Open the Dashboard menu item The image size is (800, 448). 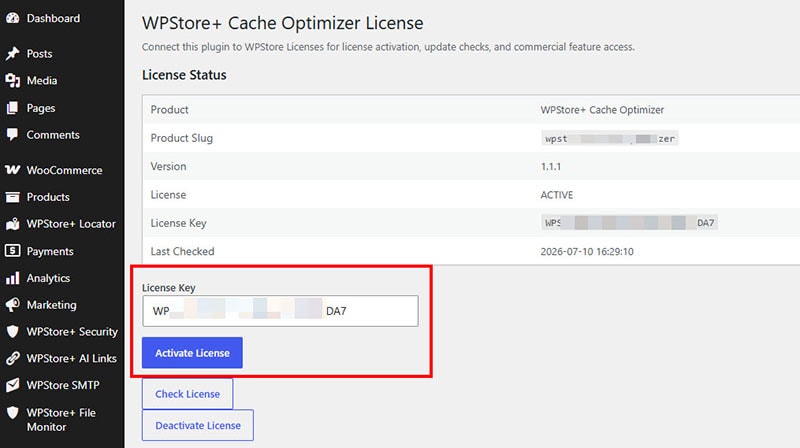tap(53, 18)
